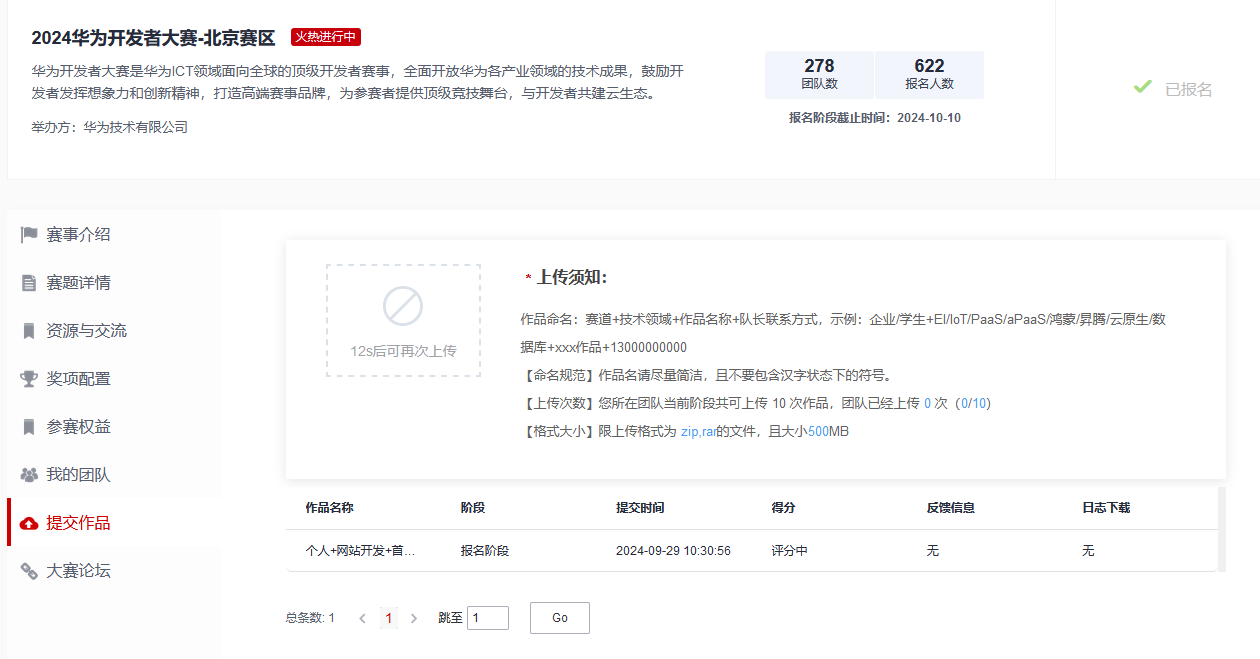
Task: Click the cloud upload icon beside 提交作品
Action: 29,523
